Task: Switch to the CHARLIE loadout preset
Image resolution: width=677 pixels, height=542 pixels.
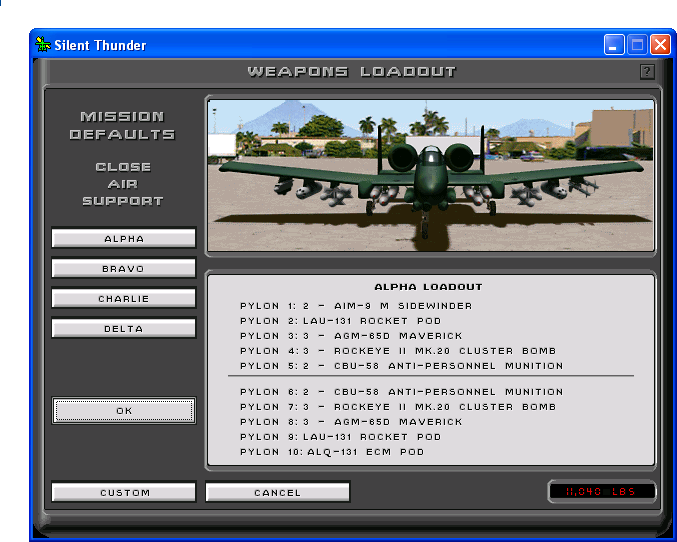Action: click(x=124, y=299)
